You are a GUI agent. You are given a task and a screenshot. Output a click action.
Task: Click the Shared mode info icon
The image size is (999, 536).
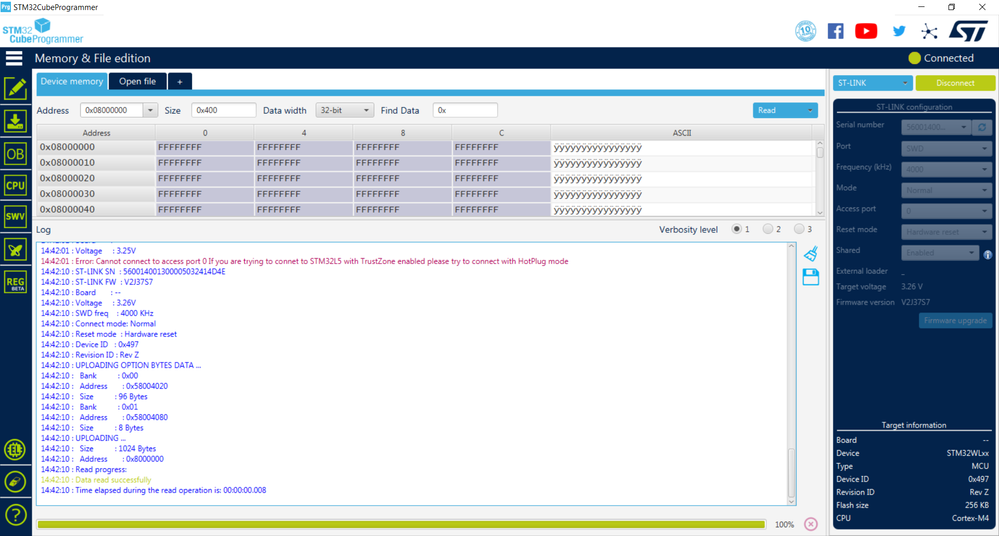tap(988, 254)
